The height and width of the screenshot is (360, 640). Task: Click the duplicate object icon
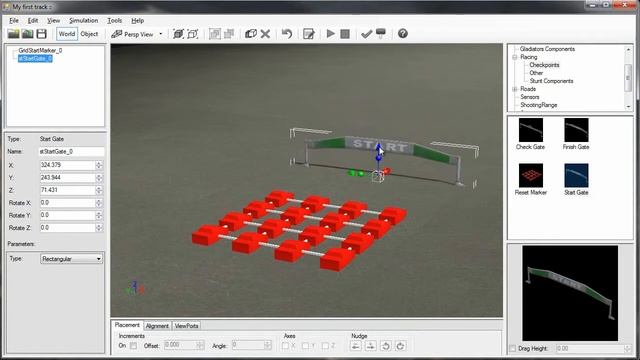pyautogui.click(x=251, y=34)
